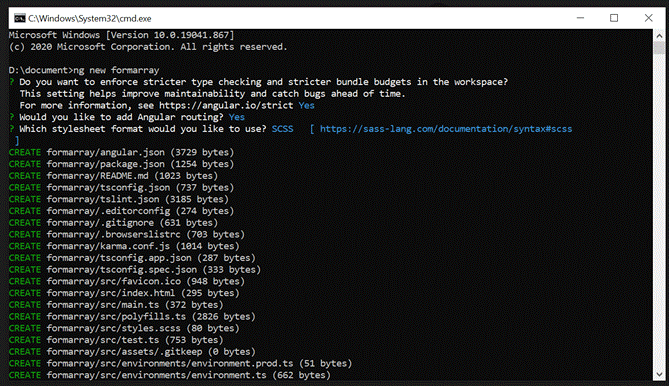
Task: Click the formarray/package.json output line
Action: pyautogui.click(x=121, y=164)
